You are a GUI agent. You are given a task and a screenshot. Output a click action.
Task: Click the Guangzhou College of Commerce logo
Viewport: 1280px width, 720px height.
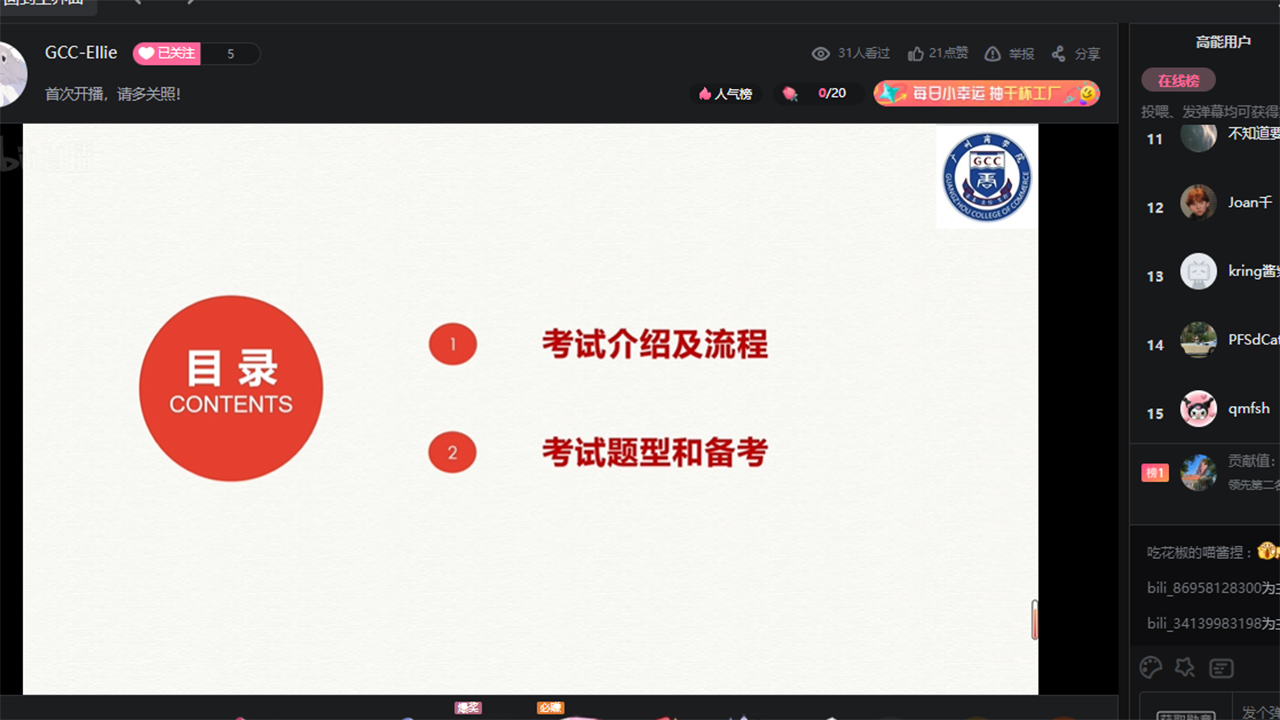(987, 177)
